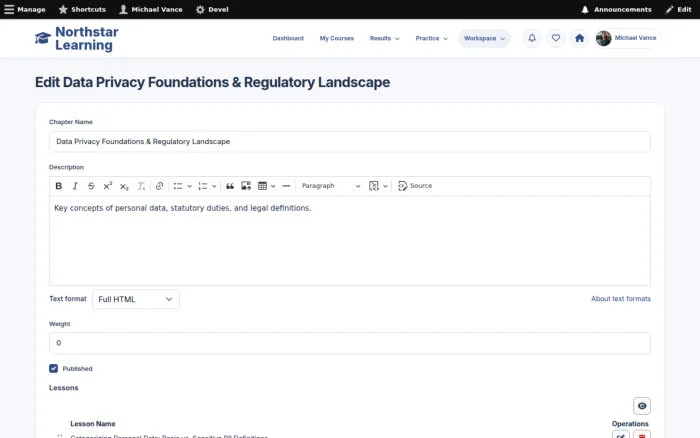The height and width of the screenshot is (438, 700).
Task: Click the Operations column header
Action: 630,424
